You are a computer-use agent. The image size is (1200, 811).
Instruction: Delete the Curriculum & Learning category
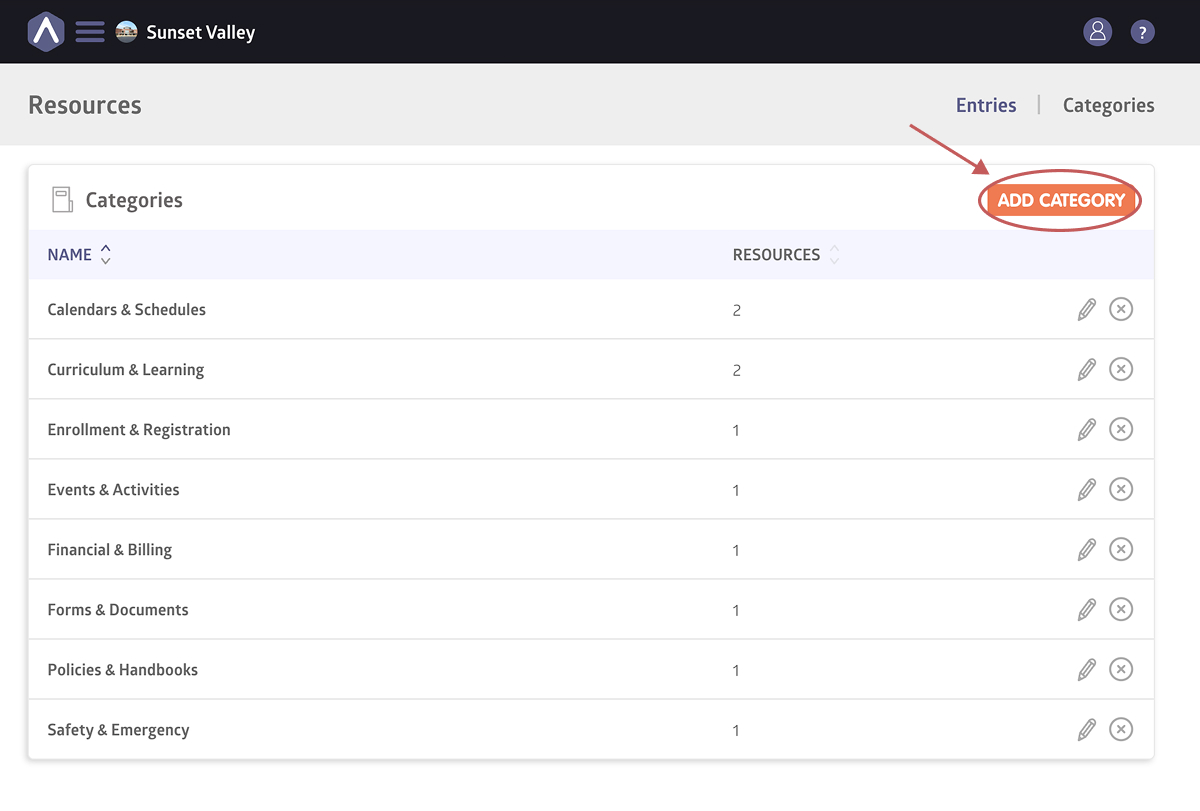tap(1121, 370)
